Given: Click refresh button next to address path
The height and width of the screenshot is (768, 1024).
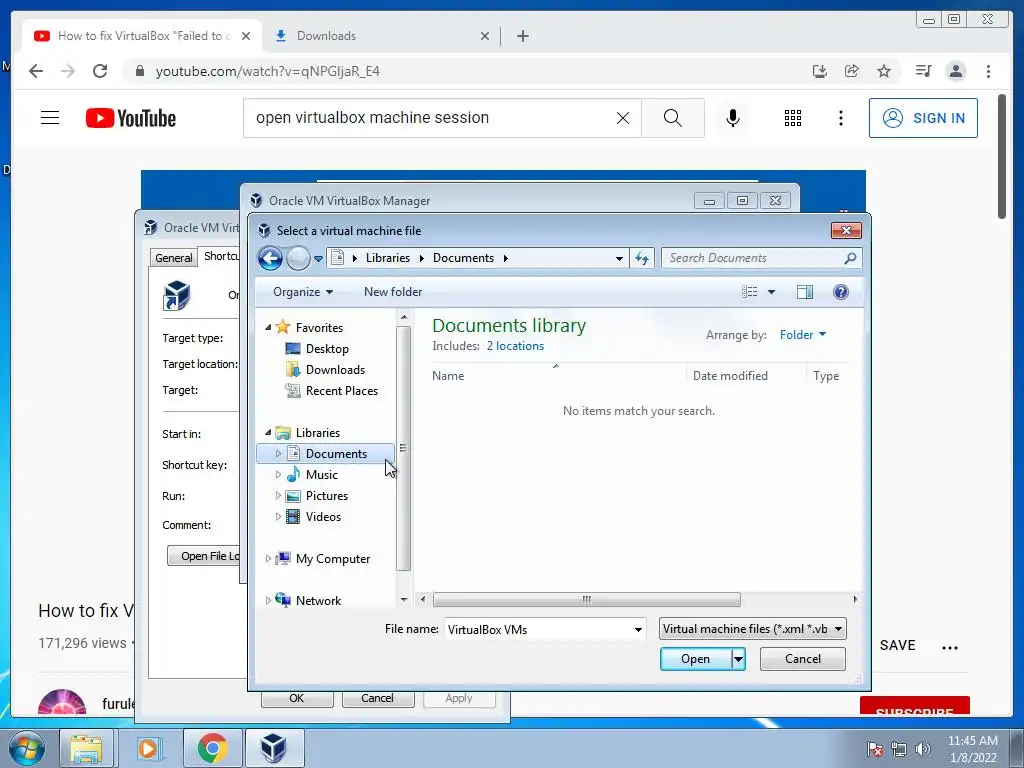Looking at the screenshot, I should tap(642, 259).
